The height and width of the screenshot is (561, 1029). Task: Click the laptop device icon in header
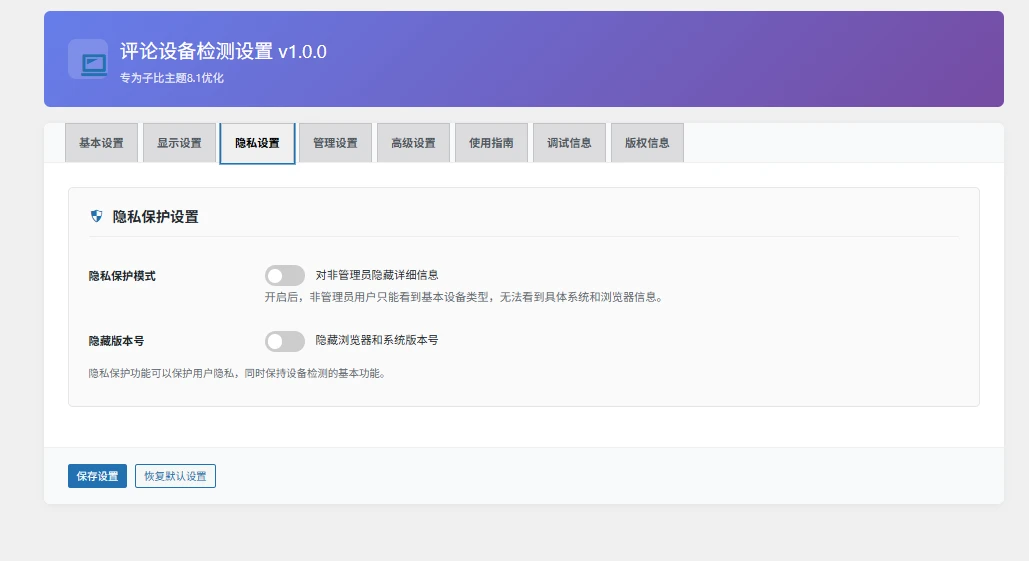pyautogui.click(x=88, y=59)
